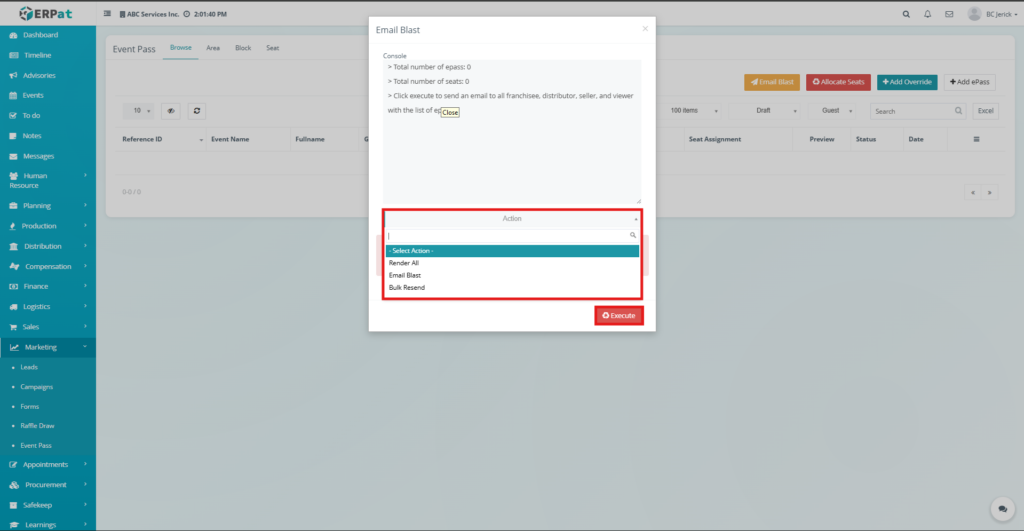Click the Allocate Seats button
1024x531 pixels.
pyautogui.click(x=838, y=81)
